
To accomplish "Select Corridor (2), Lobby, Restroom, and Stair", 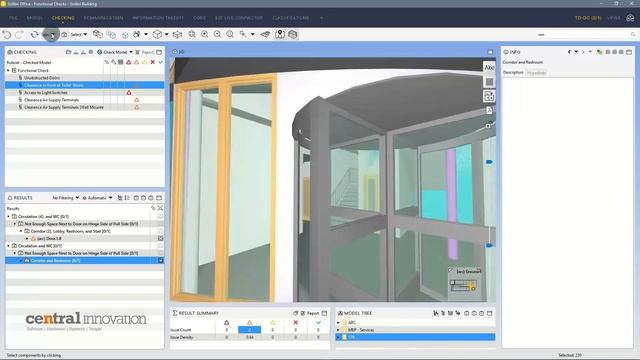I will tap(71, 231).
